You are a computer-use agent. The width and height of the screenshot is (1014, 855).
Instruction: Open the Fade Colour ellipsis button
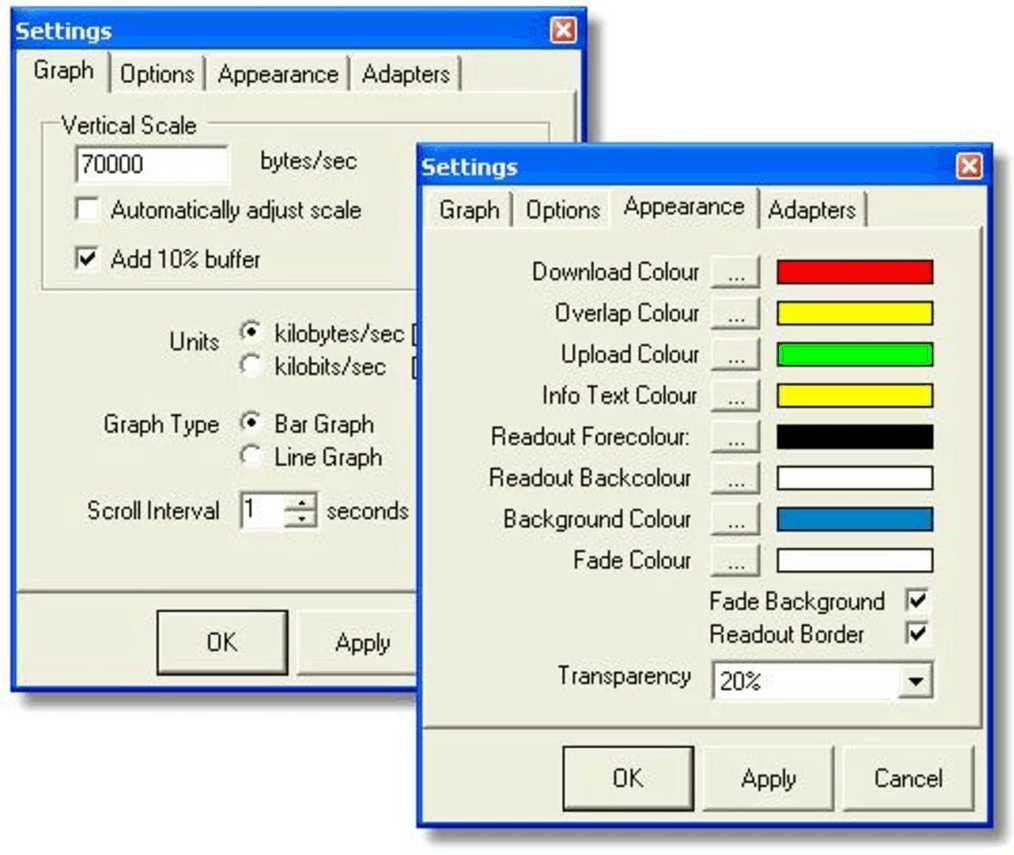click(x=735, y=561)
